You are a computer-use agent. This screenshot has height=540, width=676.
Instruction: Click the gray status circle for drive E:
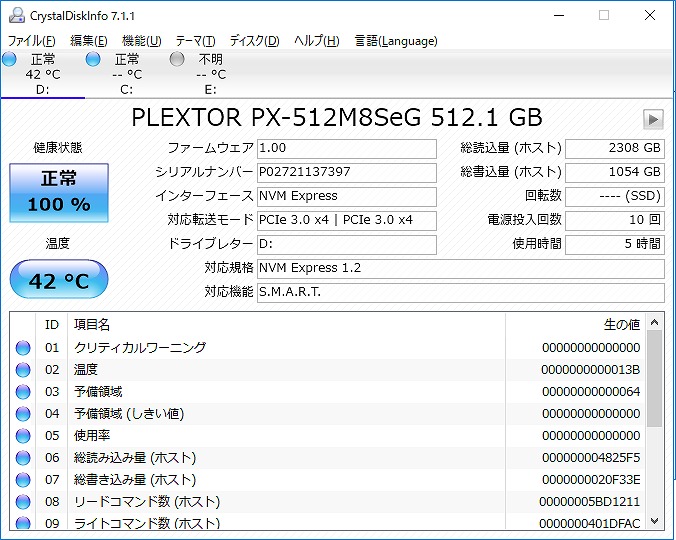[177, 59]
